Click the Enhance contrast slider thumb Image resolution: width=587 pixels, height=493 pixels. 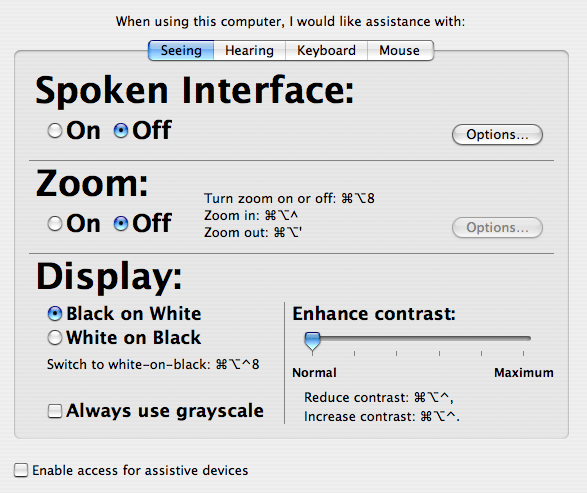click(312, 341)
